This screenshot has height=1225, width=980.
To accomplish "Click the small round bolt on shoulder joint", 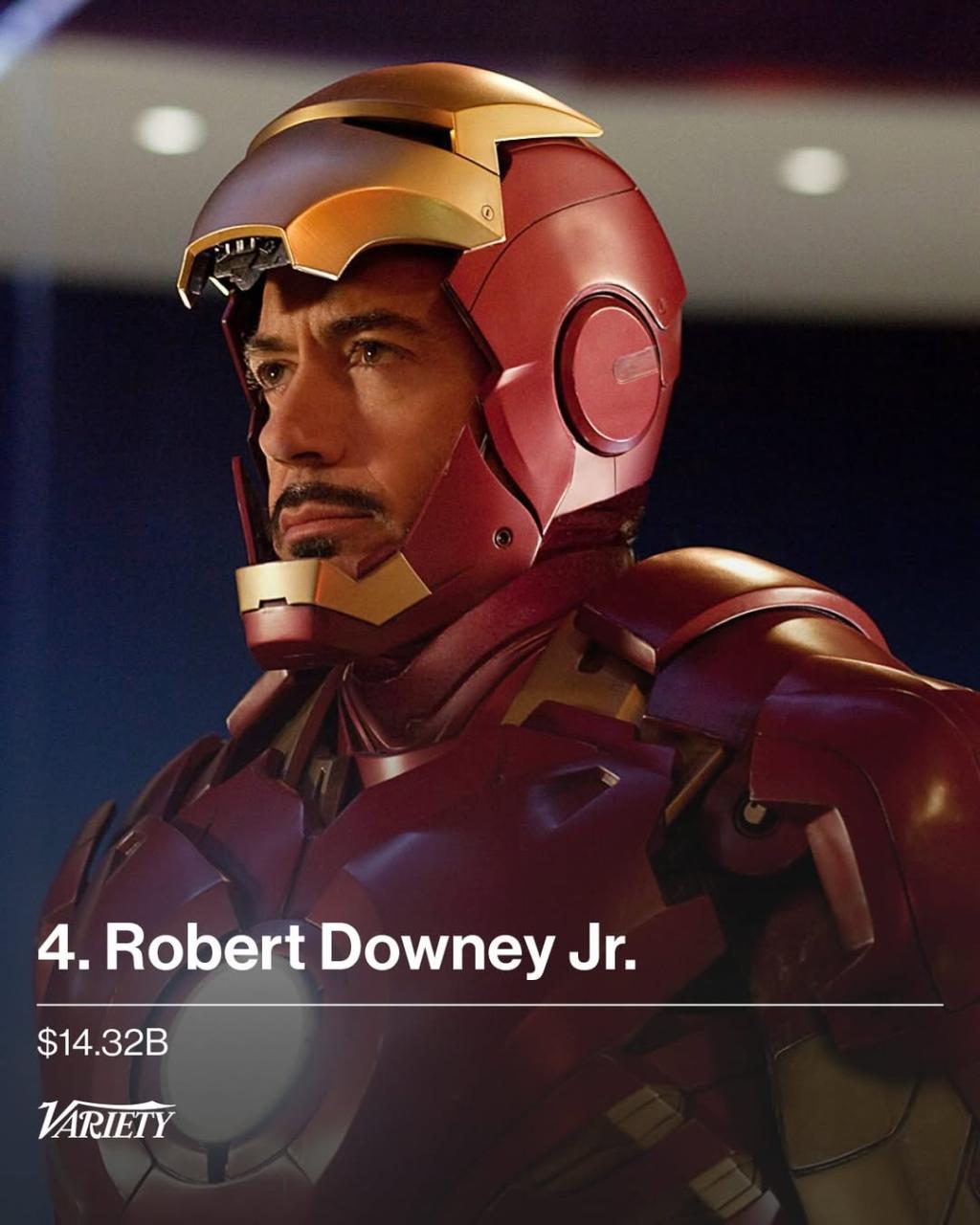I will tap(755, 815).
